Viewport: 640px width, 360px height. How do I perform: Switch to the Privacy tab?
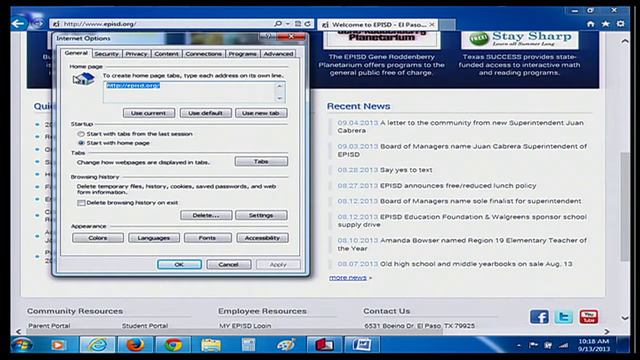tap(136, 54)
